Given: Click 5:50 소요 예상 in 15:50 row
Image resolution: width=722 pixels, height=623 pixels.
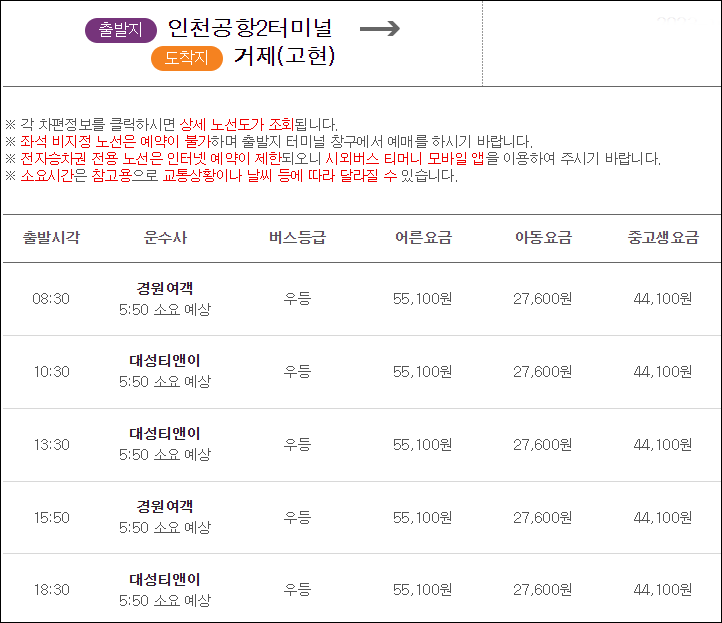Looking at the screenshot, I should click(165, 528).
